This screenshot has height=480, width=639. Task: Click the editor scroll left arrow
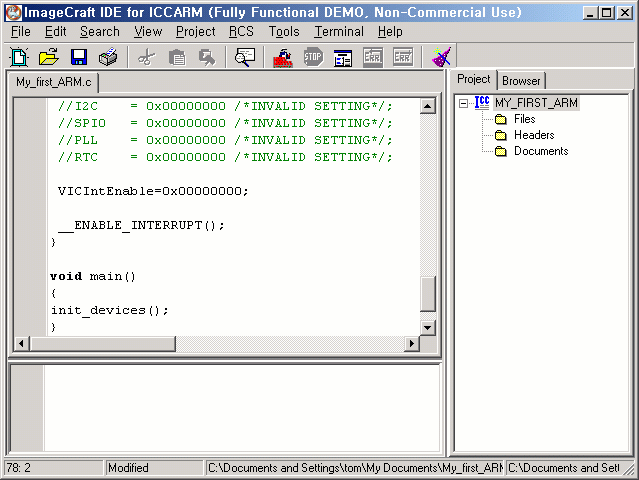tap(22, 343)
